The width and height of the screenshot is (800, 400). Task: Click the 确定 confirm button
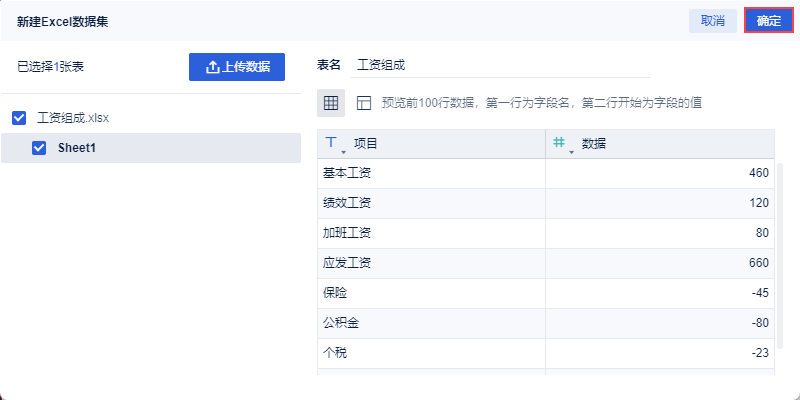(769, 21)
